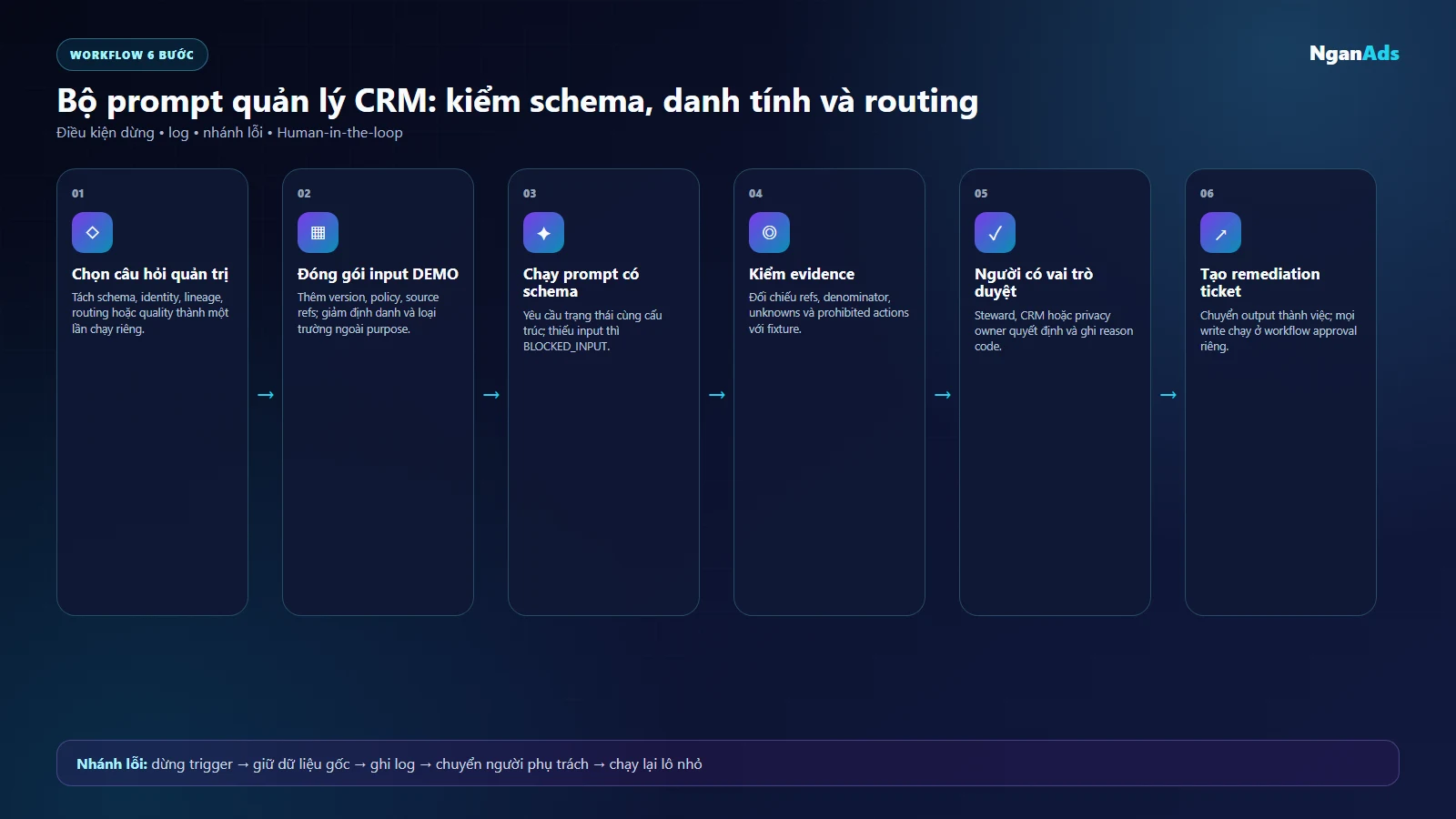Click the step number 02 label

pos(304,194)
